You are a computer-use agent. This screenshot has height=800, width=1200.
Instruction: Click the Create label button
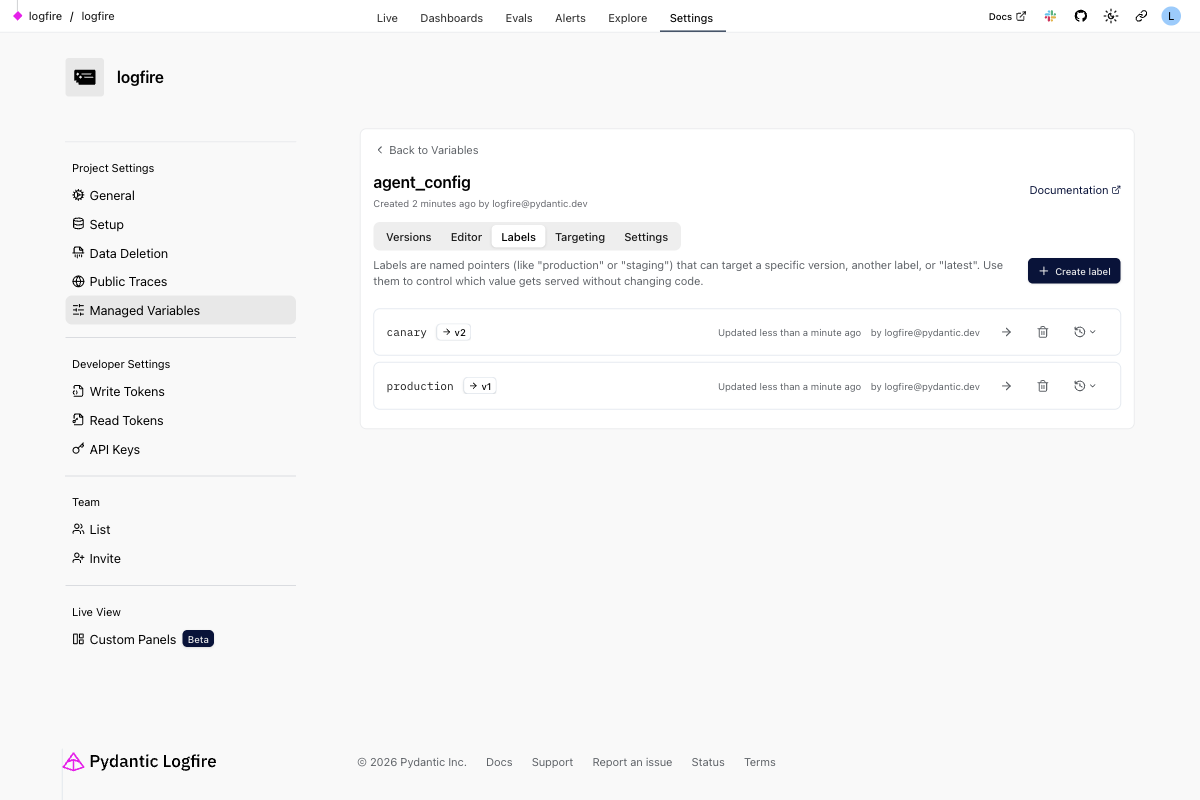1074,271
